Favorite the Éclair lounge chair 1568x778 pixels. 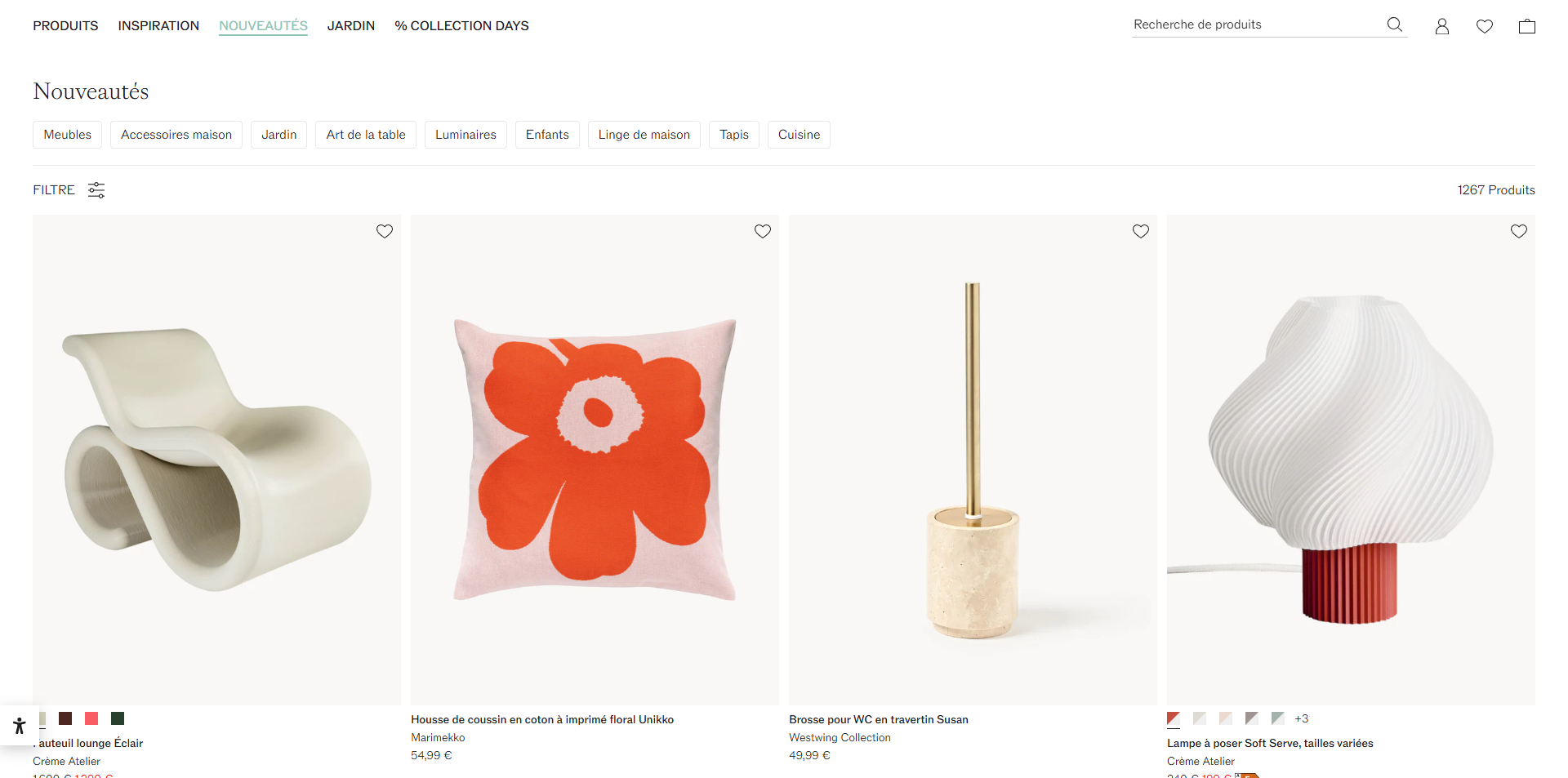click(385, 231)
